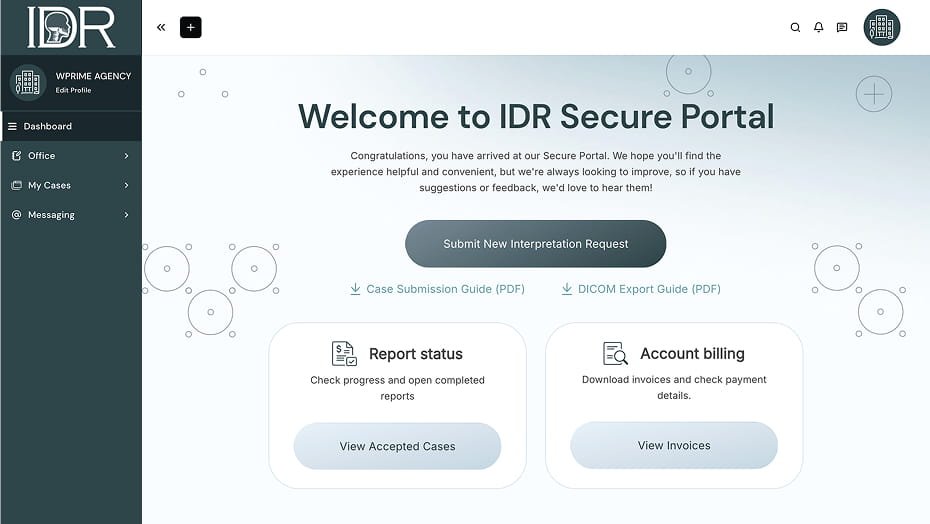Click Submit New Interpretation Request button

(x=536, y=244)
